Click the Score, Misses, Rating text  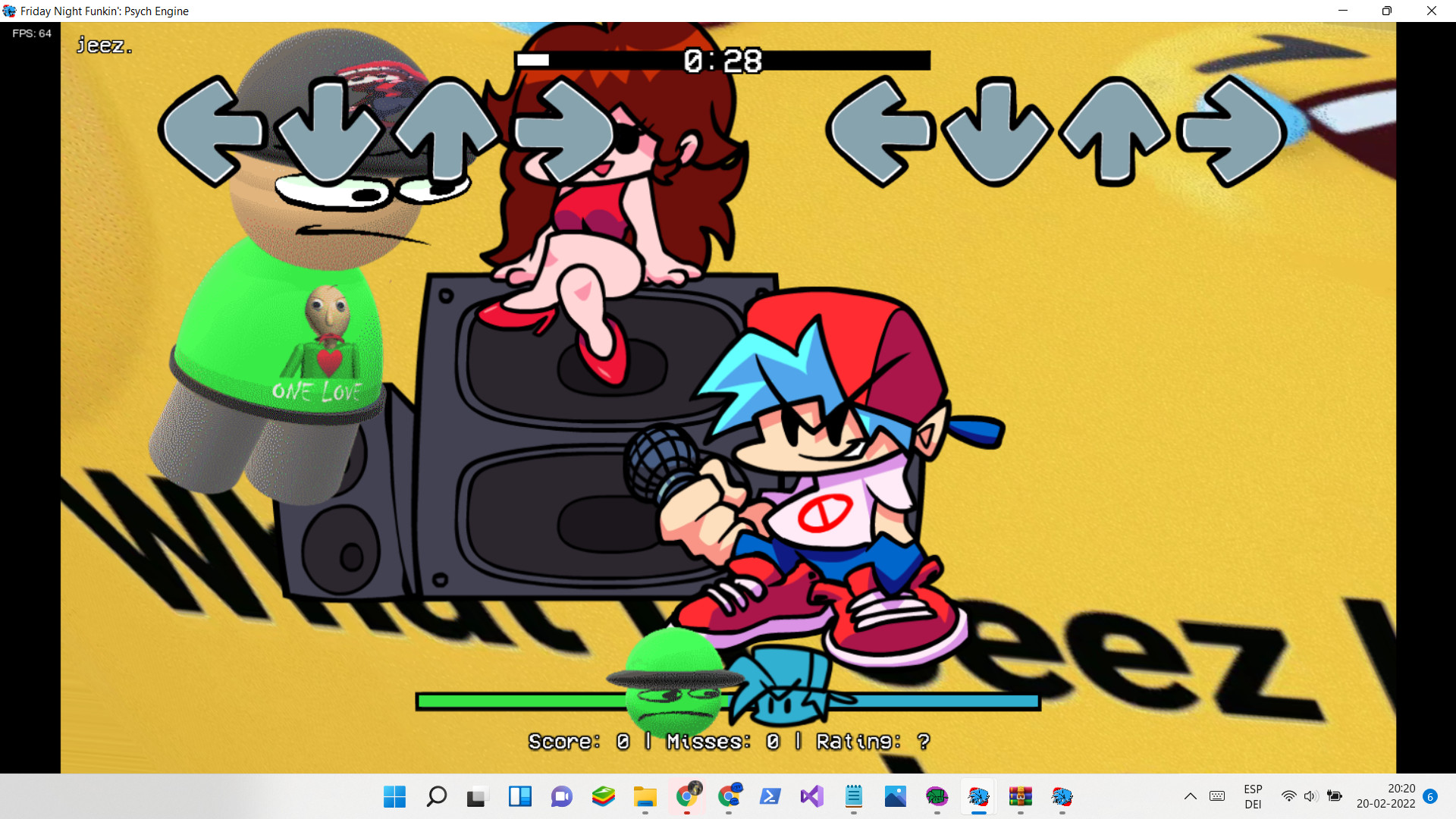[x=729, y=742]
